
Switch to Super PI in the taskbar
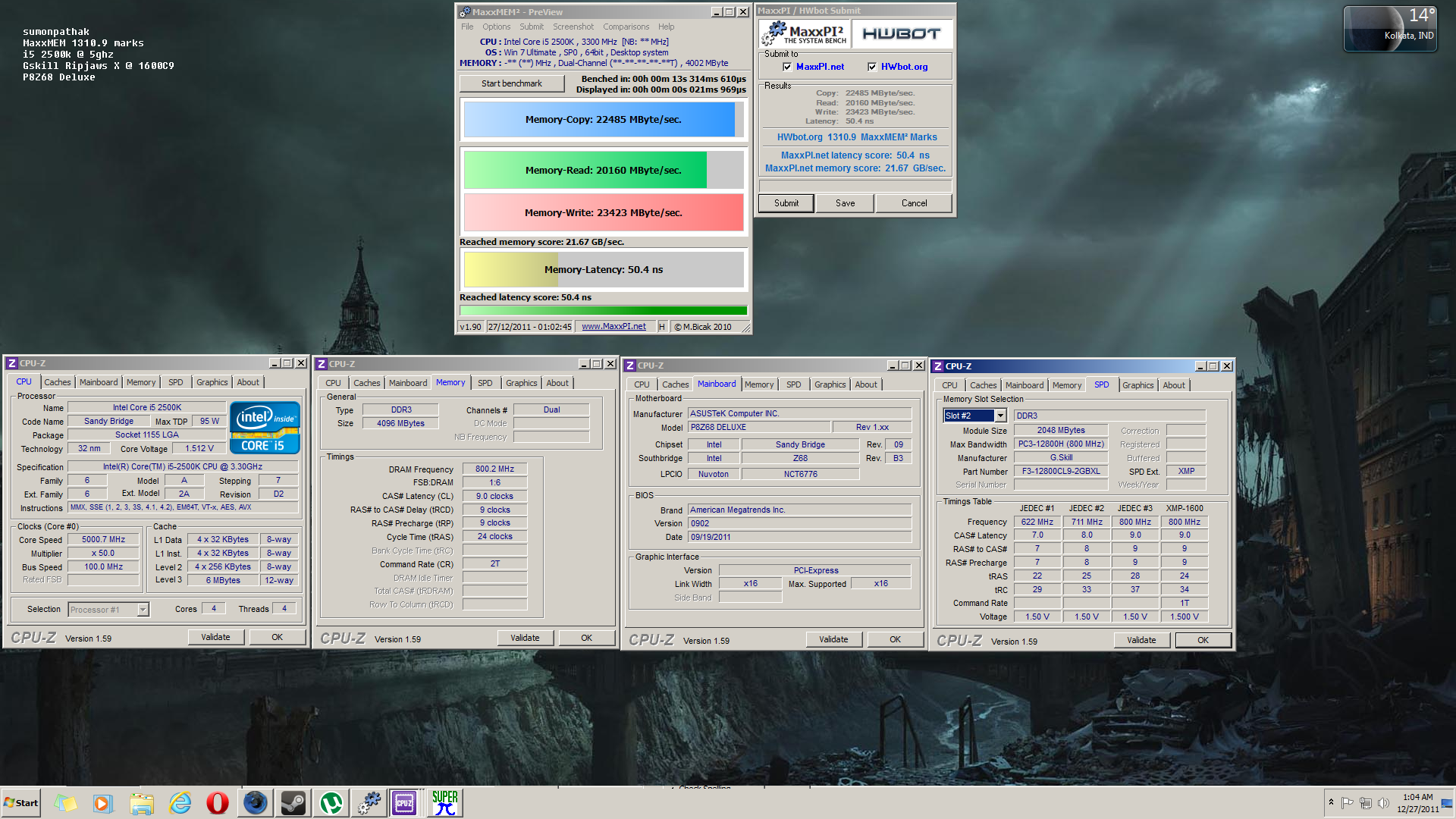pyautogui.click(x=445, y=803)
